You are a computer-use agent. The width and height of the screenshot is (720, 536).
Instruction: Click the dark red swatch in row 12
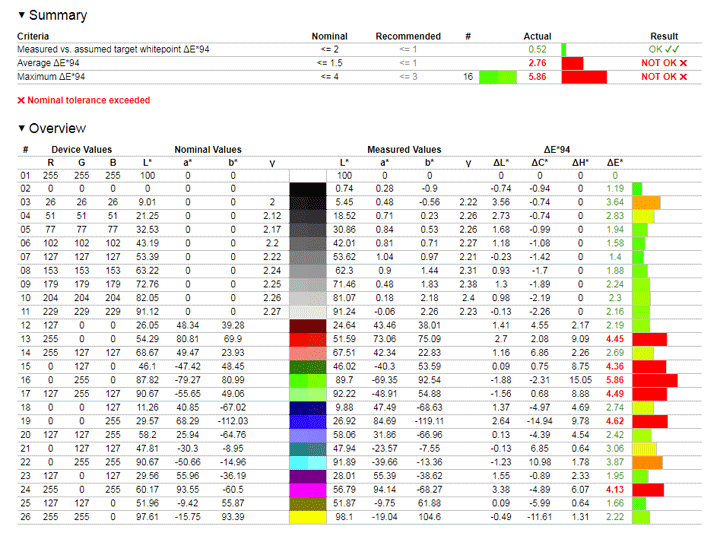tap(308, 326)
